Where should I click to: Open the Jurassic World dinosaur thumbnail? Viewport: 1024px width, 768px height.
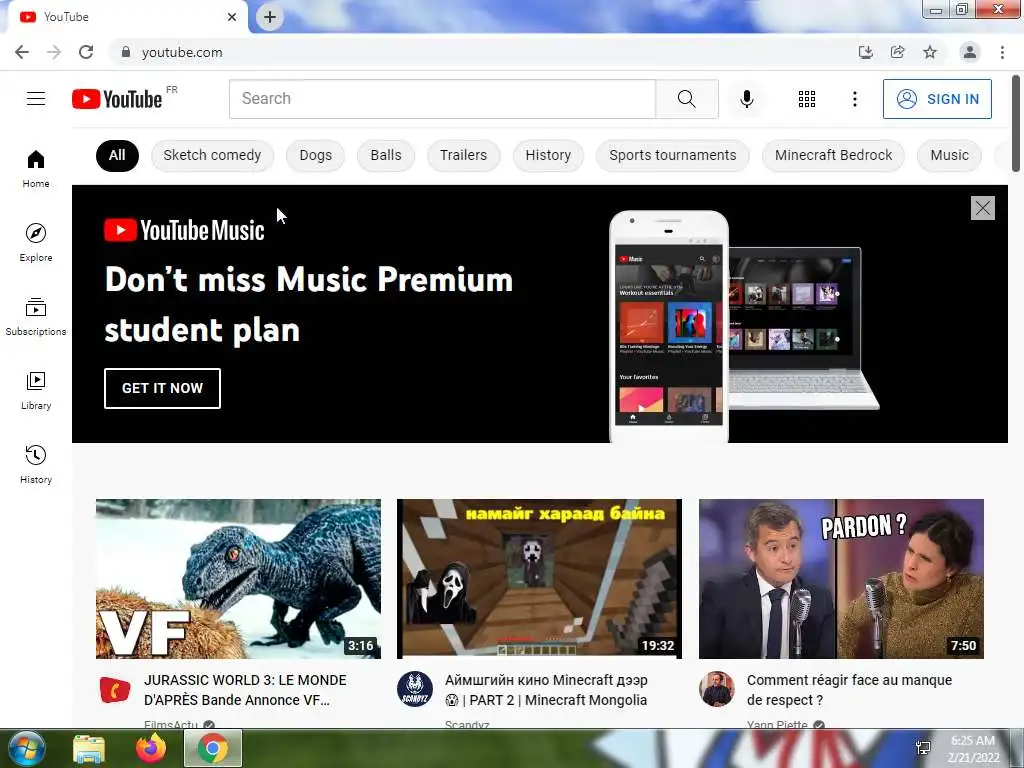238,579
